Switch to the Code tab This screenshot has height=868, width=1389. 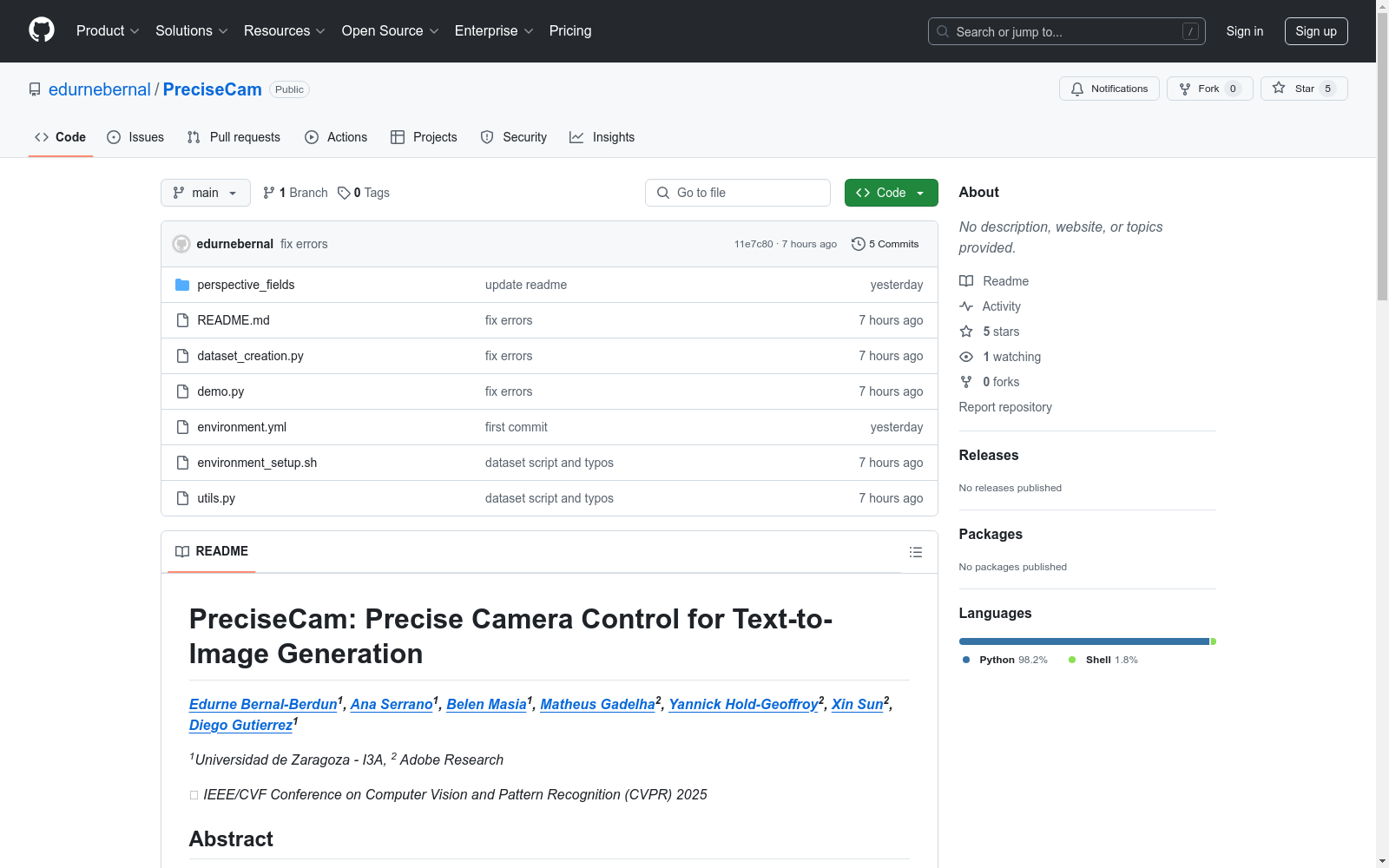point(61,137)
